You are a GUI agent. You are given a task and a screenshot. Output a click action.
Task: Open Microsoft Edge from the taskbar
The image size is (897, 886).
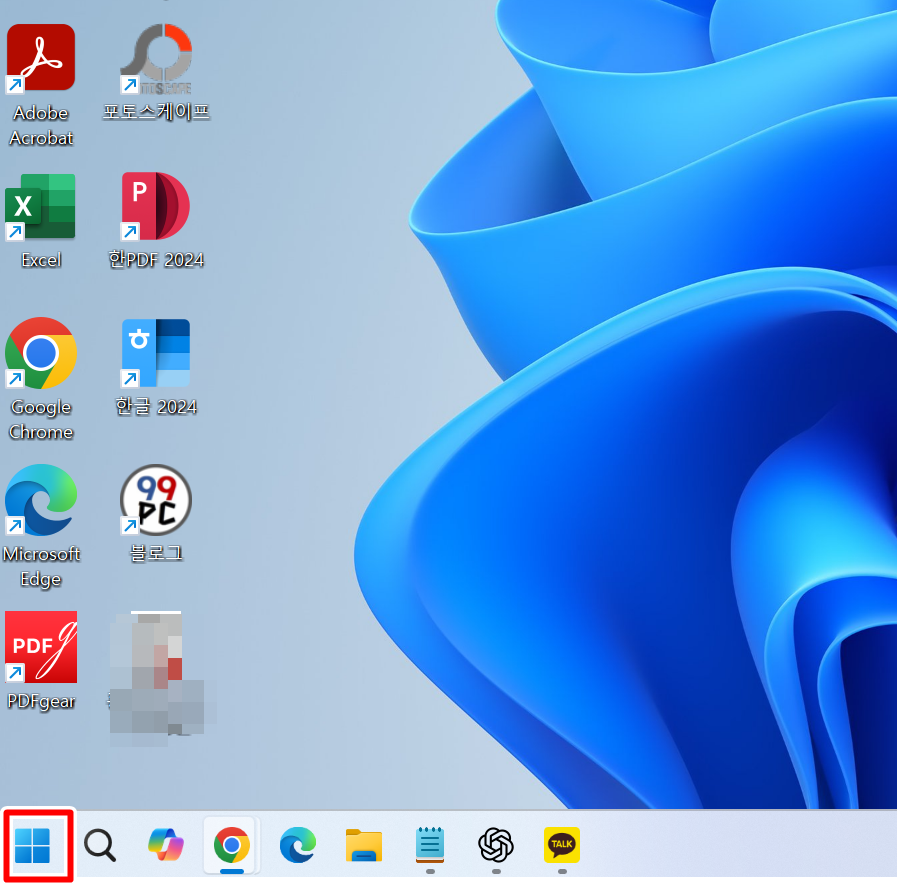pyautogui.click(x=298, y=845)
